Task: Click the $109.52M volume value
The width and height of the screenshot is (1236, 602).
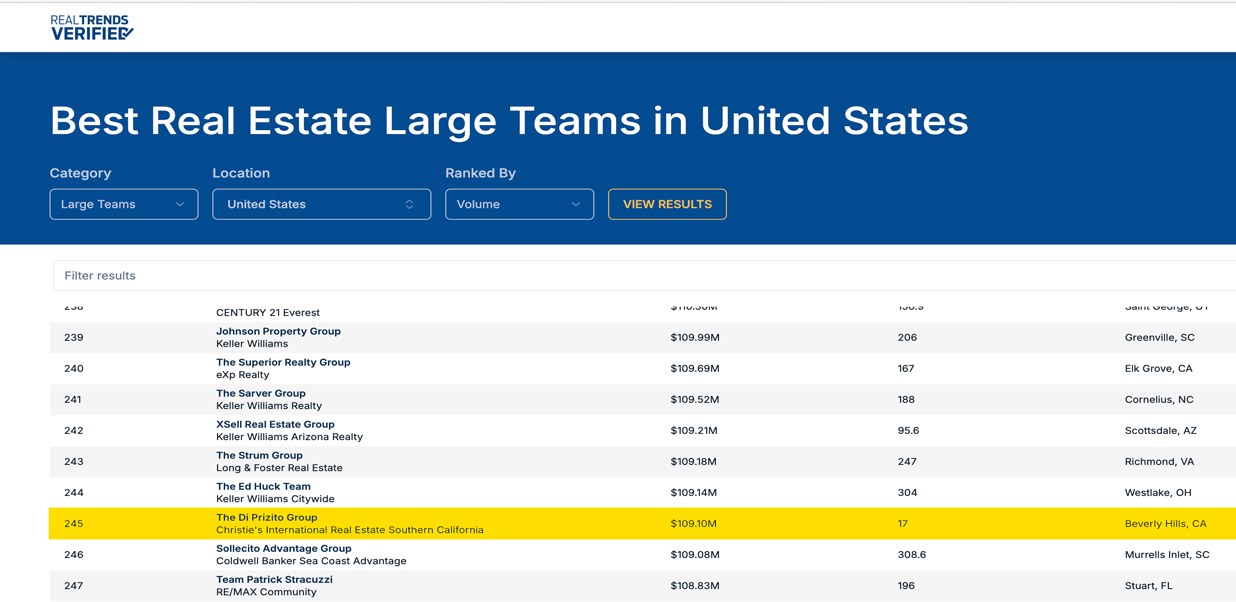Action: [695, 400]
